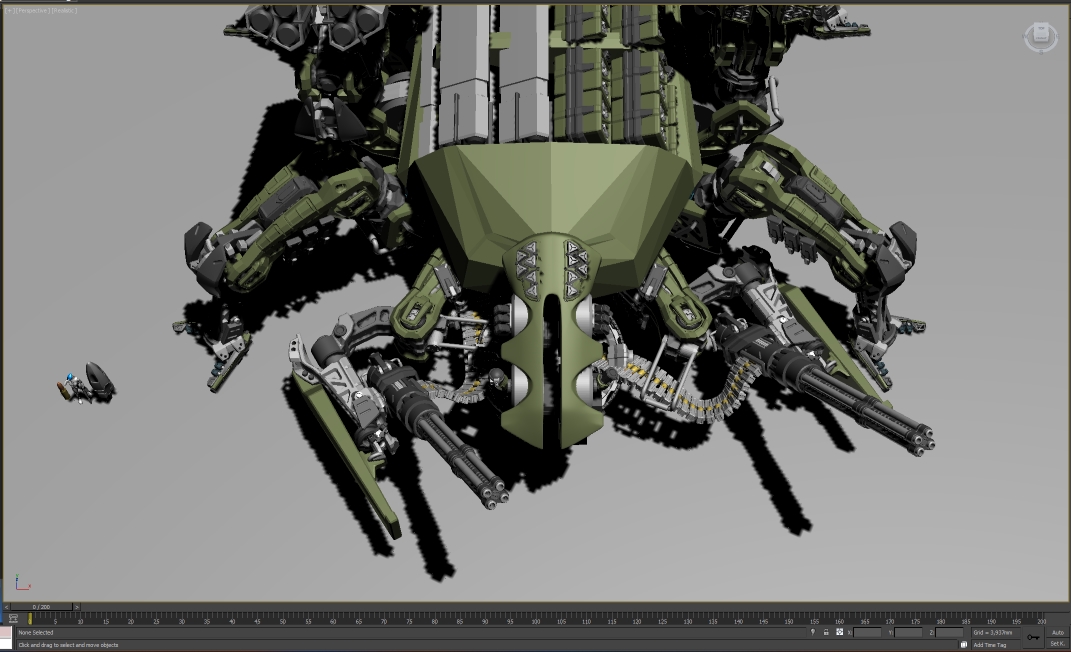Click the 0 / 200 time slider handle

pyautogui.click(x=41, y=607)
